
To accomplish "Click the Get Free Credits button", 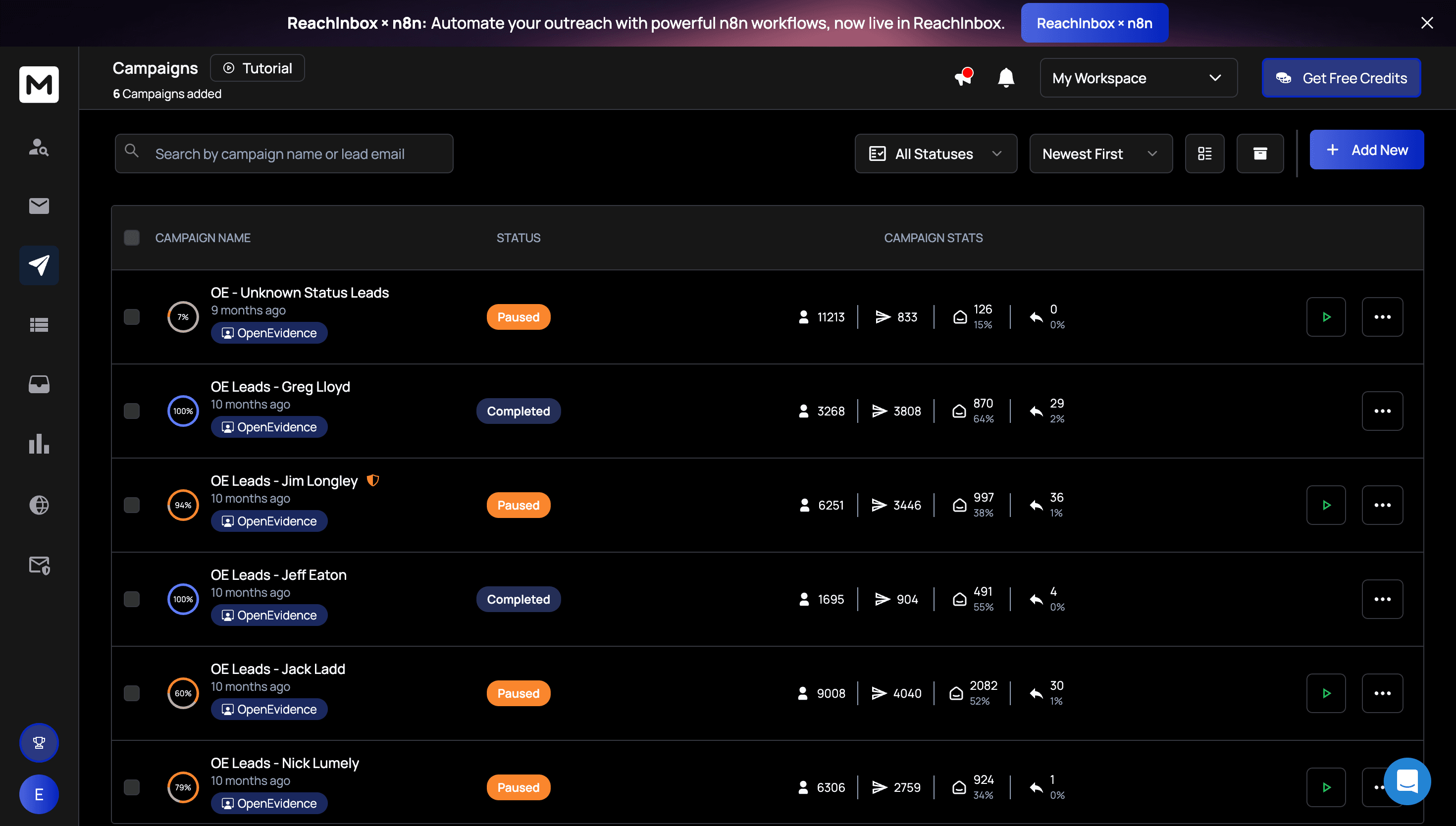I will coord(1341,78).
